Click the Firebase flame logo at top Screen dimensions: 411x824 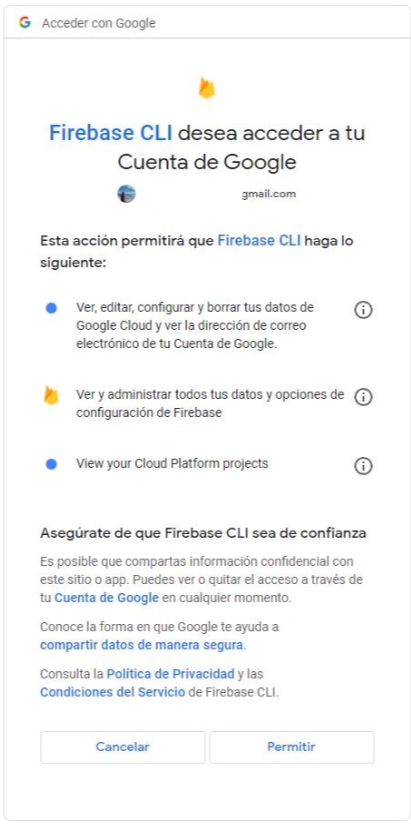207,88
